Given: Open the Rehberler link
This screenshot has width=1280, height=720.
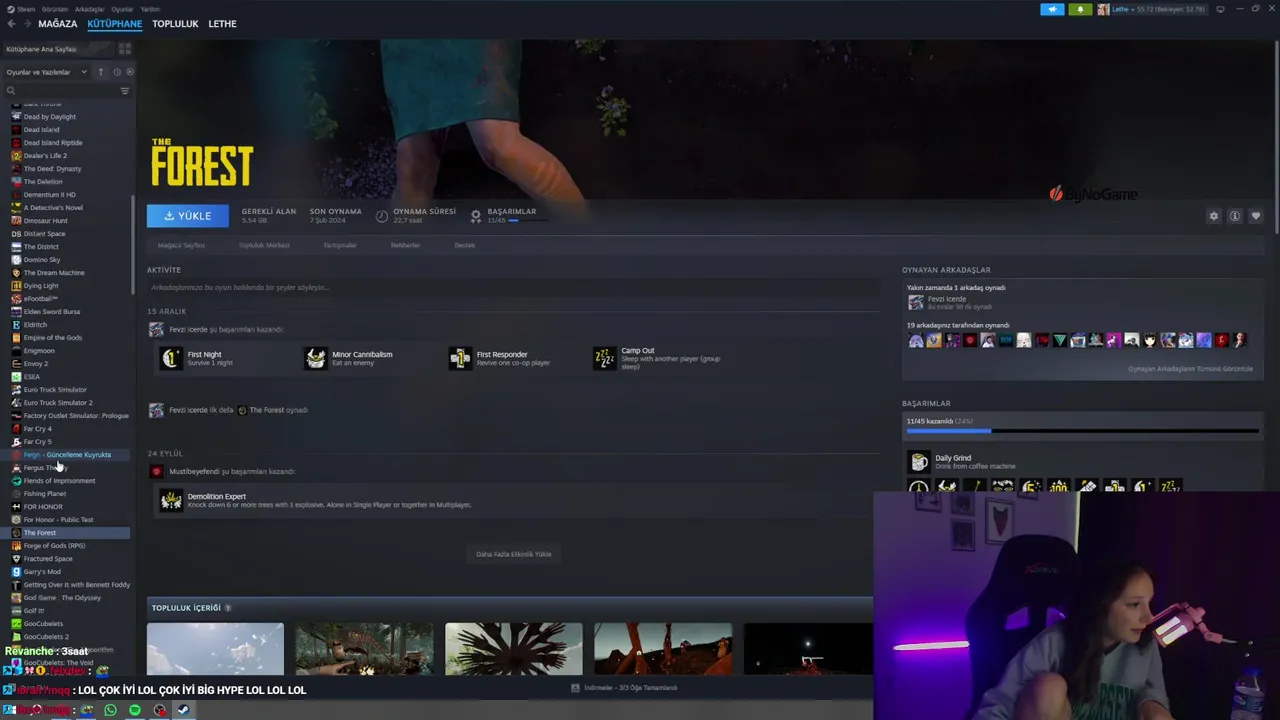Looking at the screenshot, I should point(405,245).
